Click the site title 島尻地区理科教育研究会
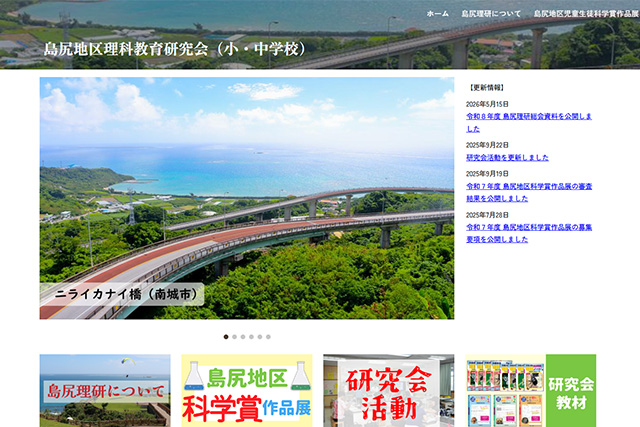640x427 pixels. (175, 49)
